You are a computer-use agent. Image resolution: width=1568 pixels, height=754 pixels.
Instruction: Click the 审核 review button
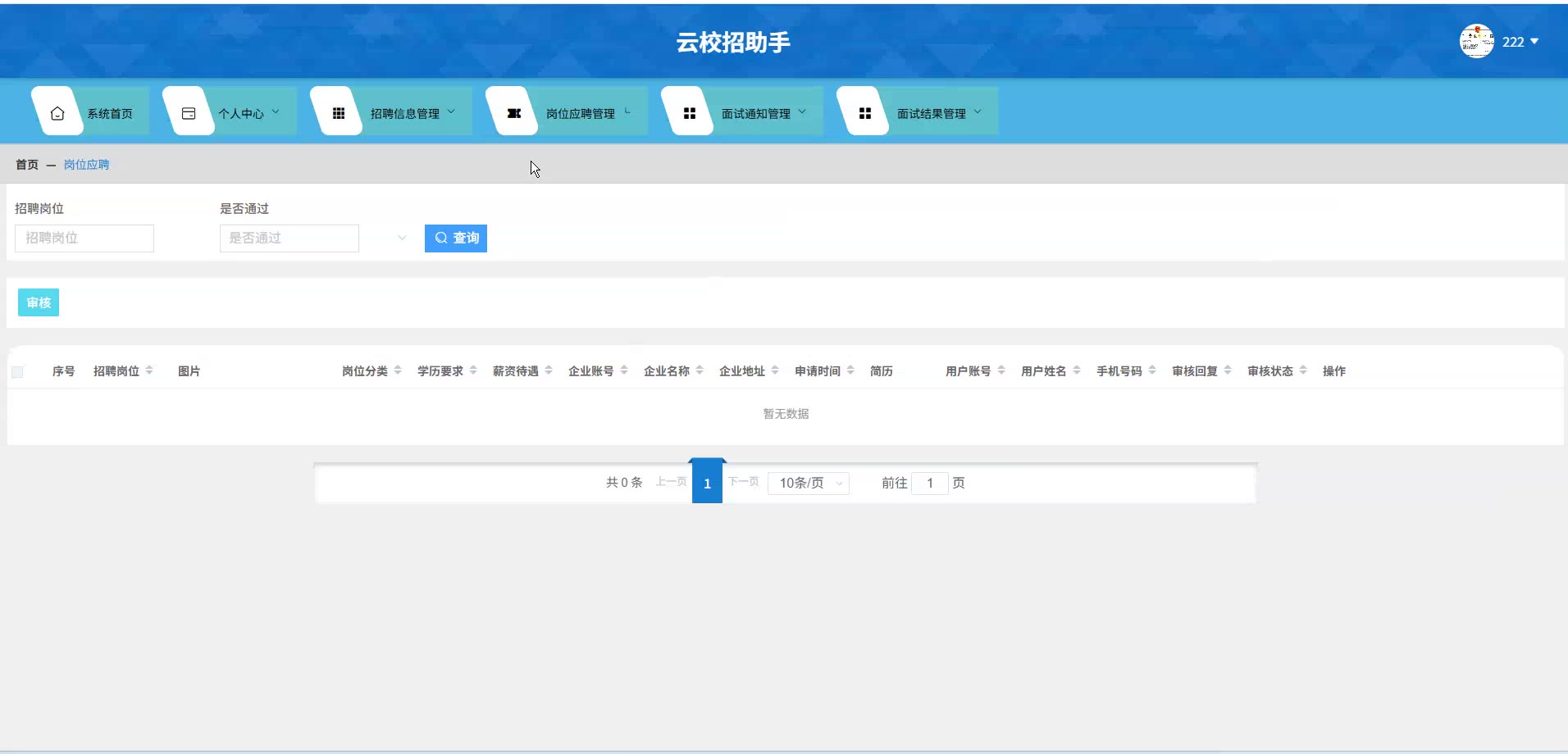pos(39,303)
